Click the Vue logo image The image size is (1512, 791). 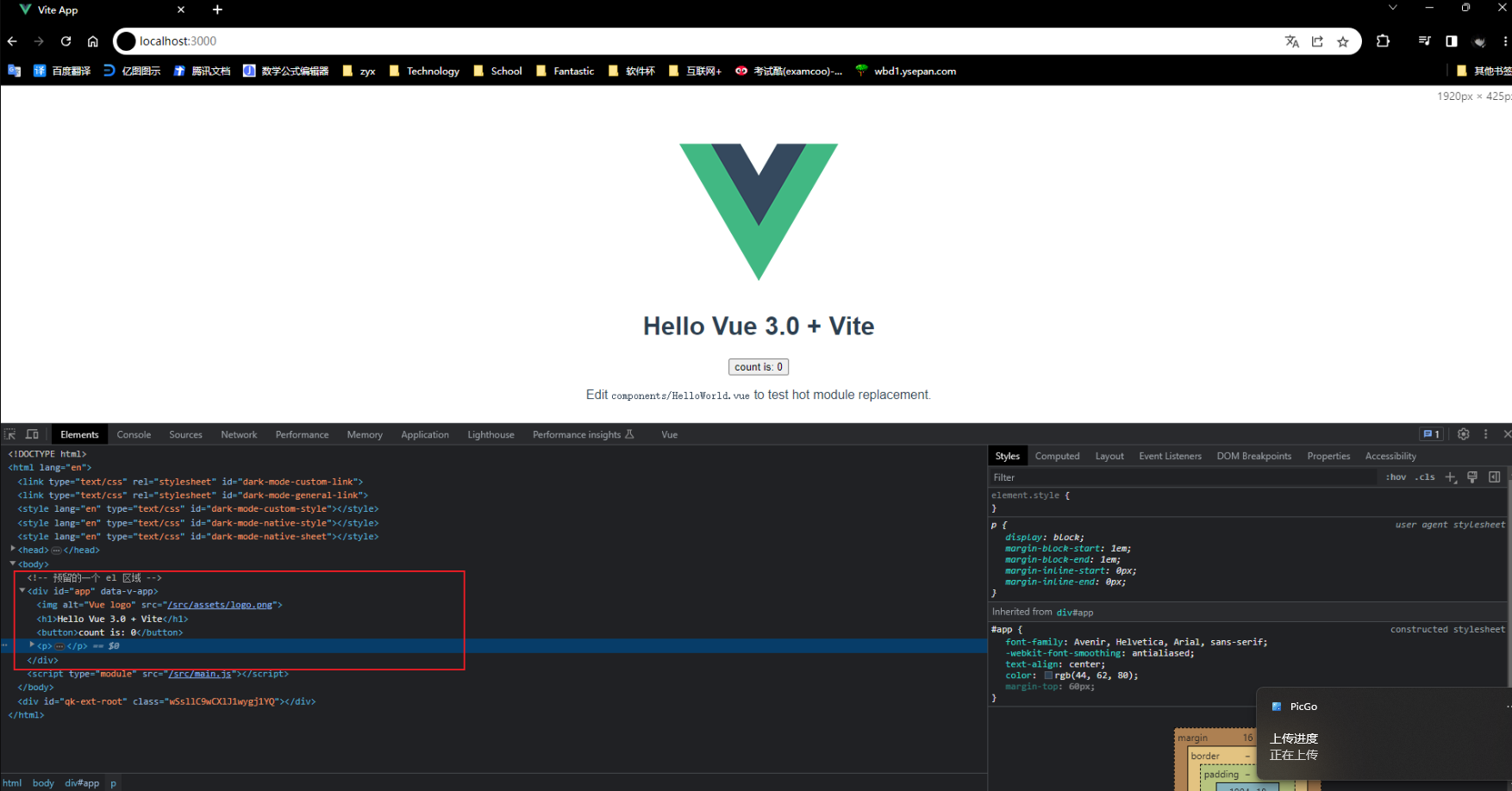tap(759, 212)
